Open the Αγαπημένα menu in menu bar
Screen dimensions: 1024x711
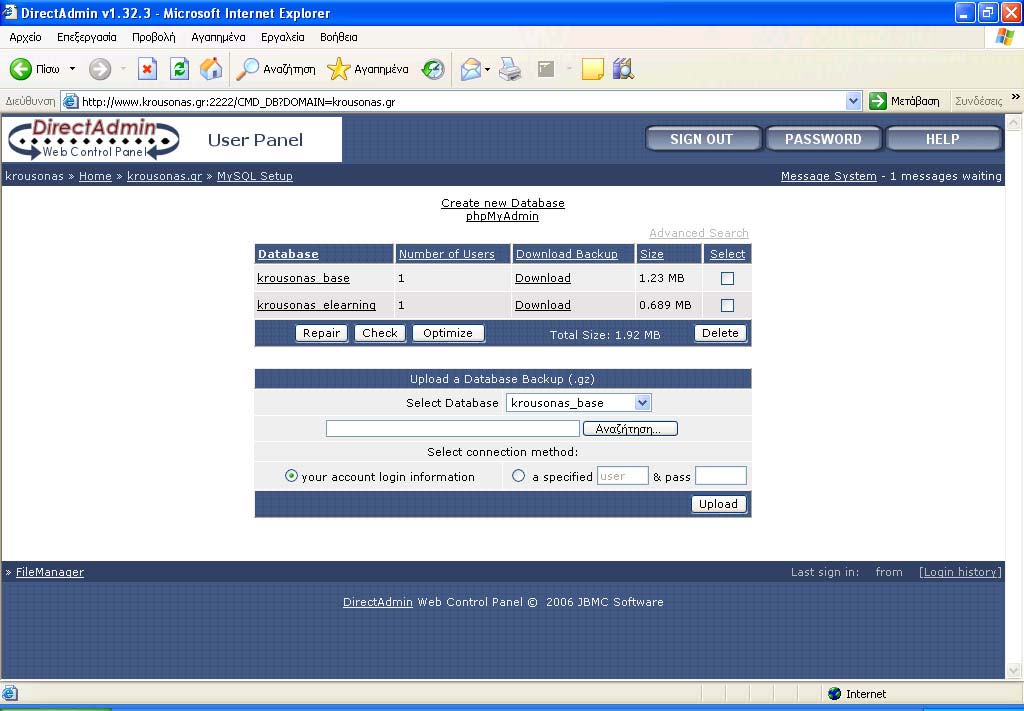click(x=218, y=37)
